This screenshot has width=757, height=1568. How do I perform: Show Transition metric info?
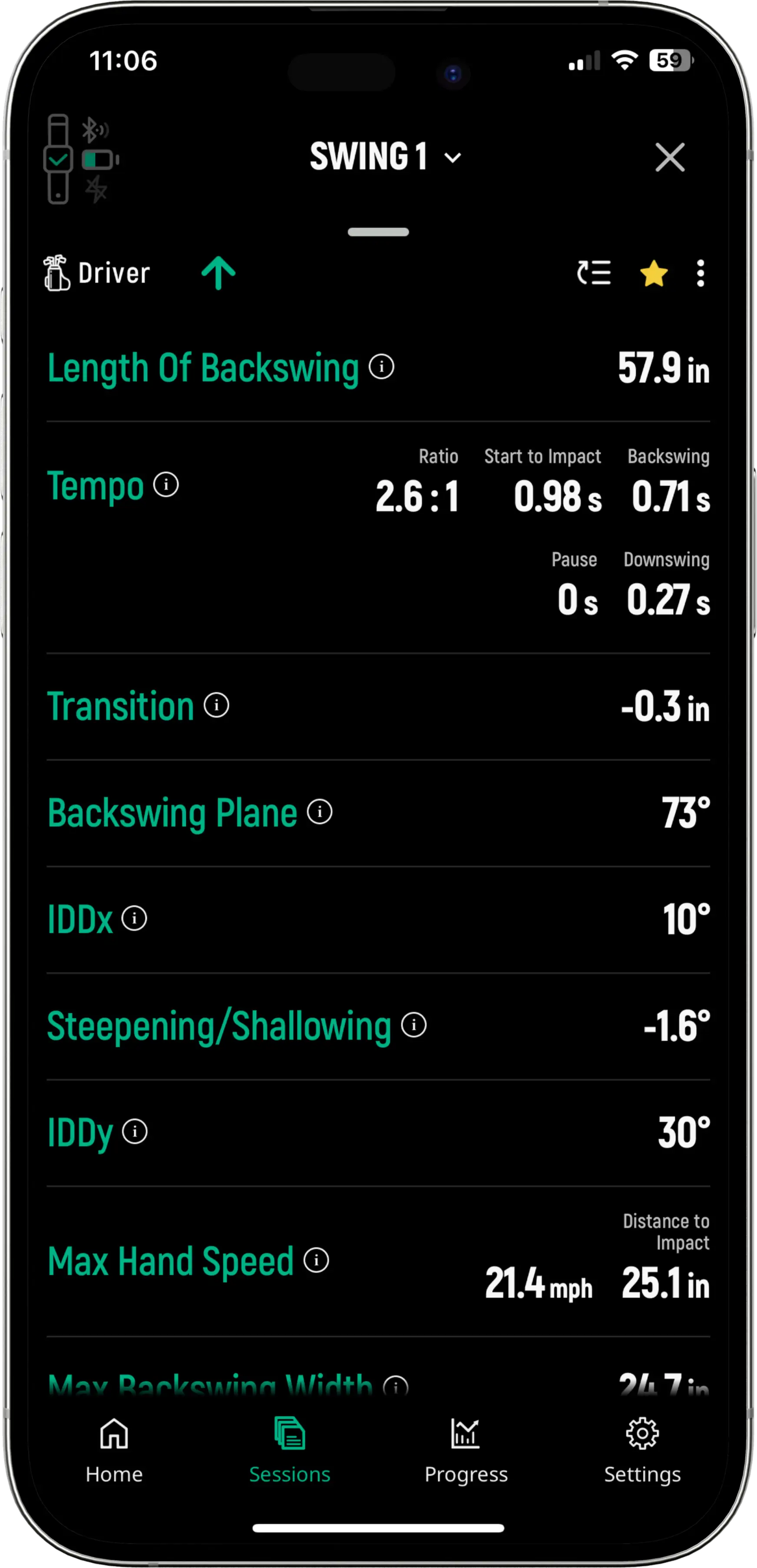(216, 705)
